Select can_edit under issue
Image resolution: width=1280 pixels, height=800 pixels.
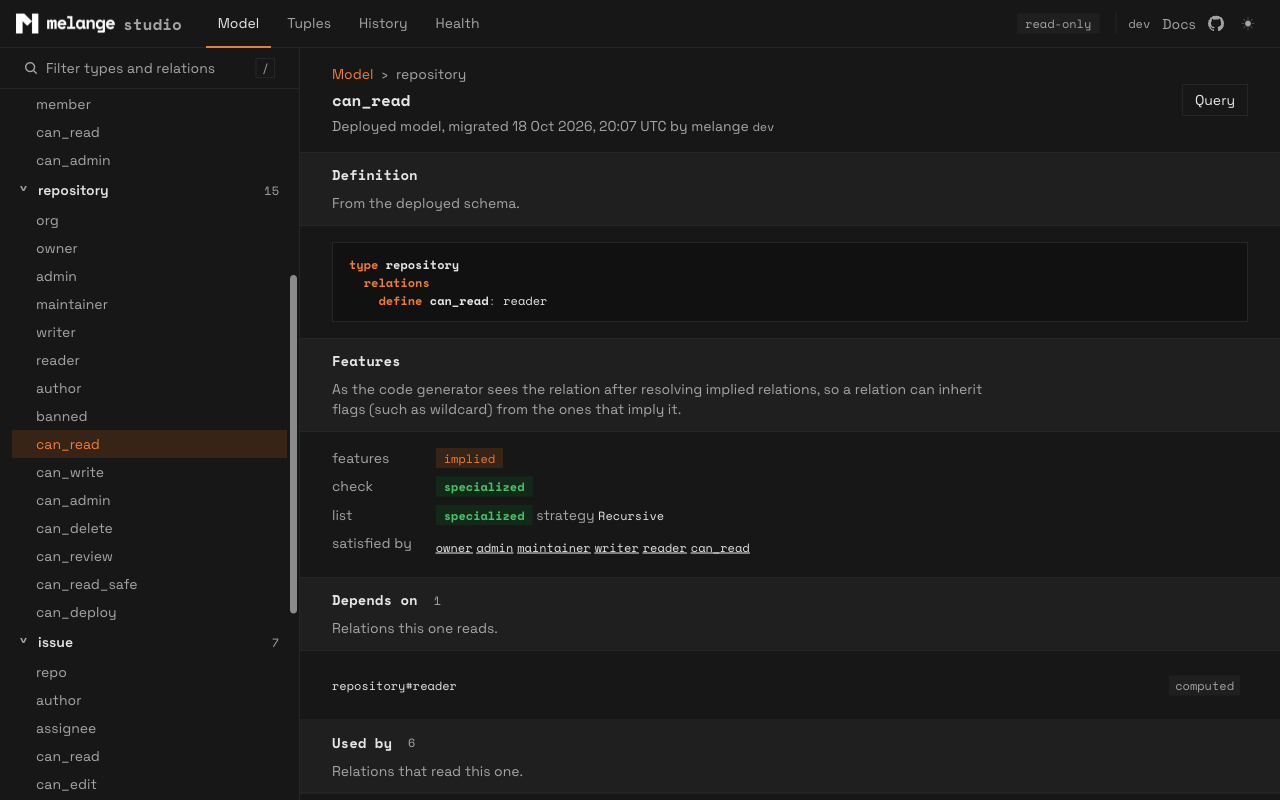[x=149, y=784]
